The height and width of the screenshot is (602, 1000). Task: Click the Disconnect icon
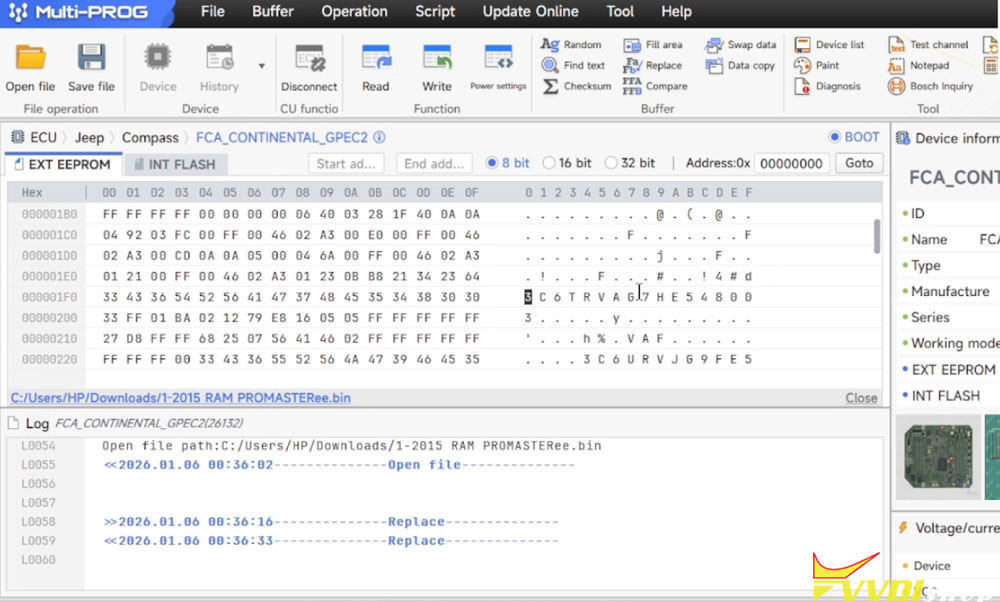tap(309, 59)
